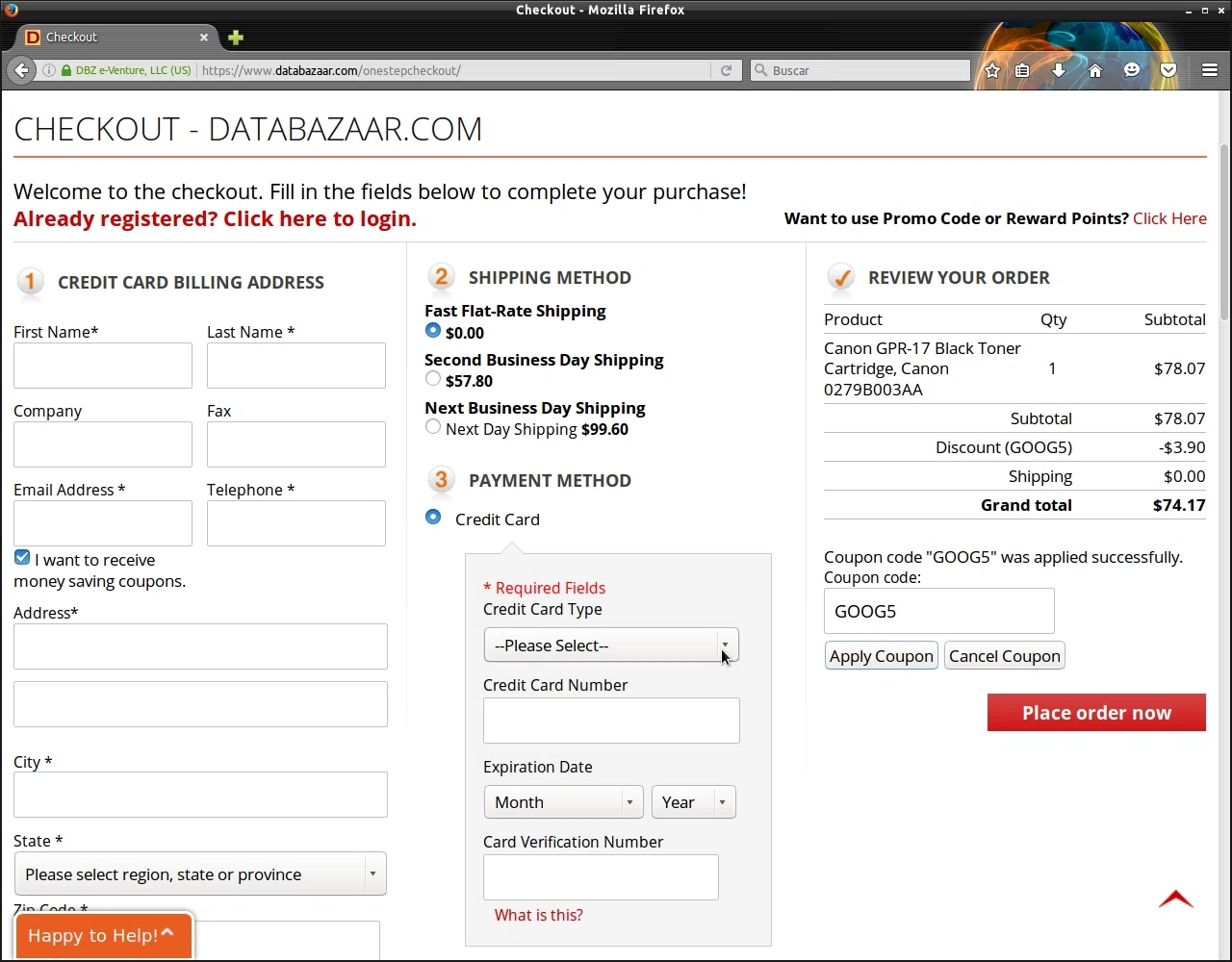Click the Fax input field
The image size is (1232, 962).
[x=296, y=444]
